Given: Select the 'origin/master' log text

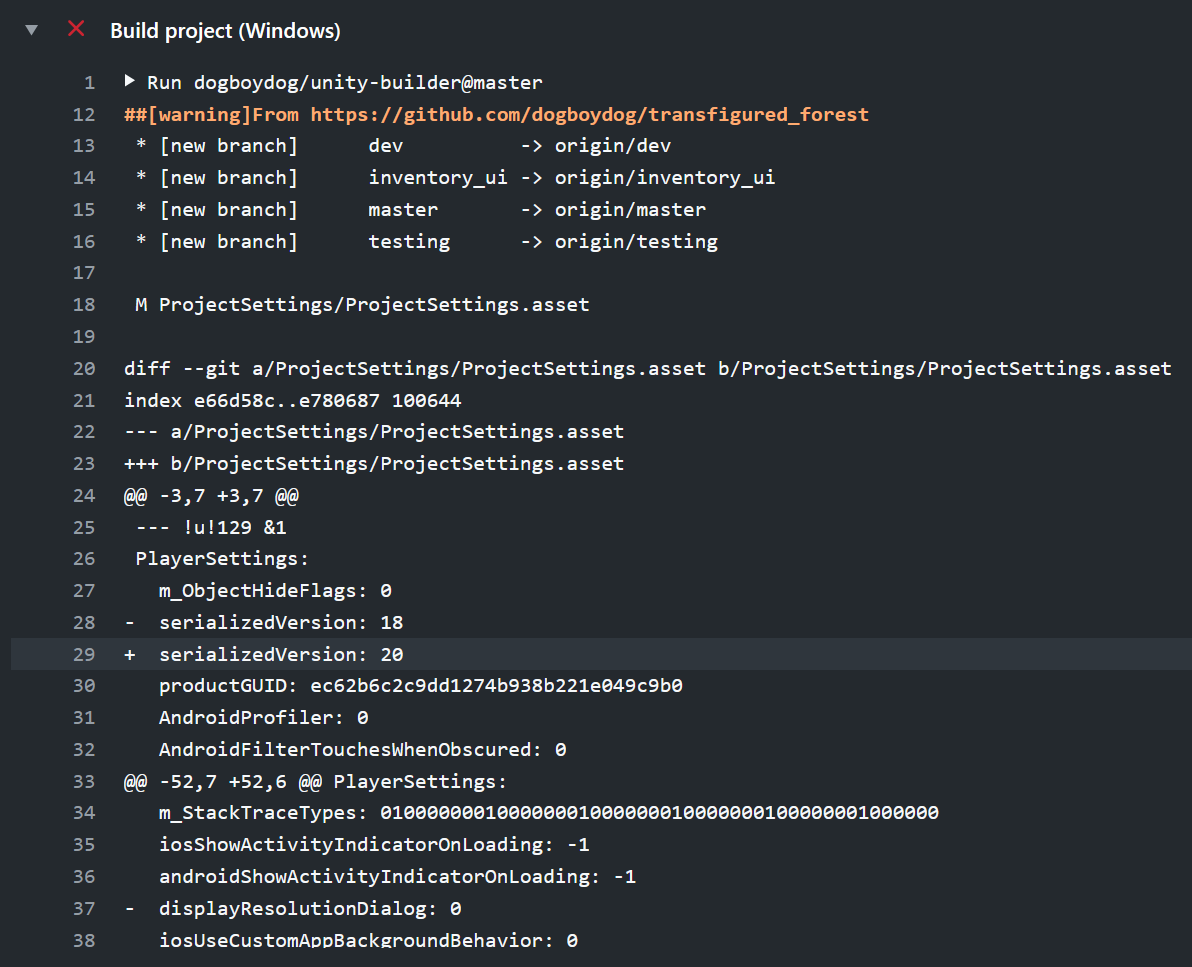Looking at the screenshot, I should (630, 210).
